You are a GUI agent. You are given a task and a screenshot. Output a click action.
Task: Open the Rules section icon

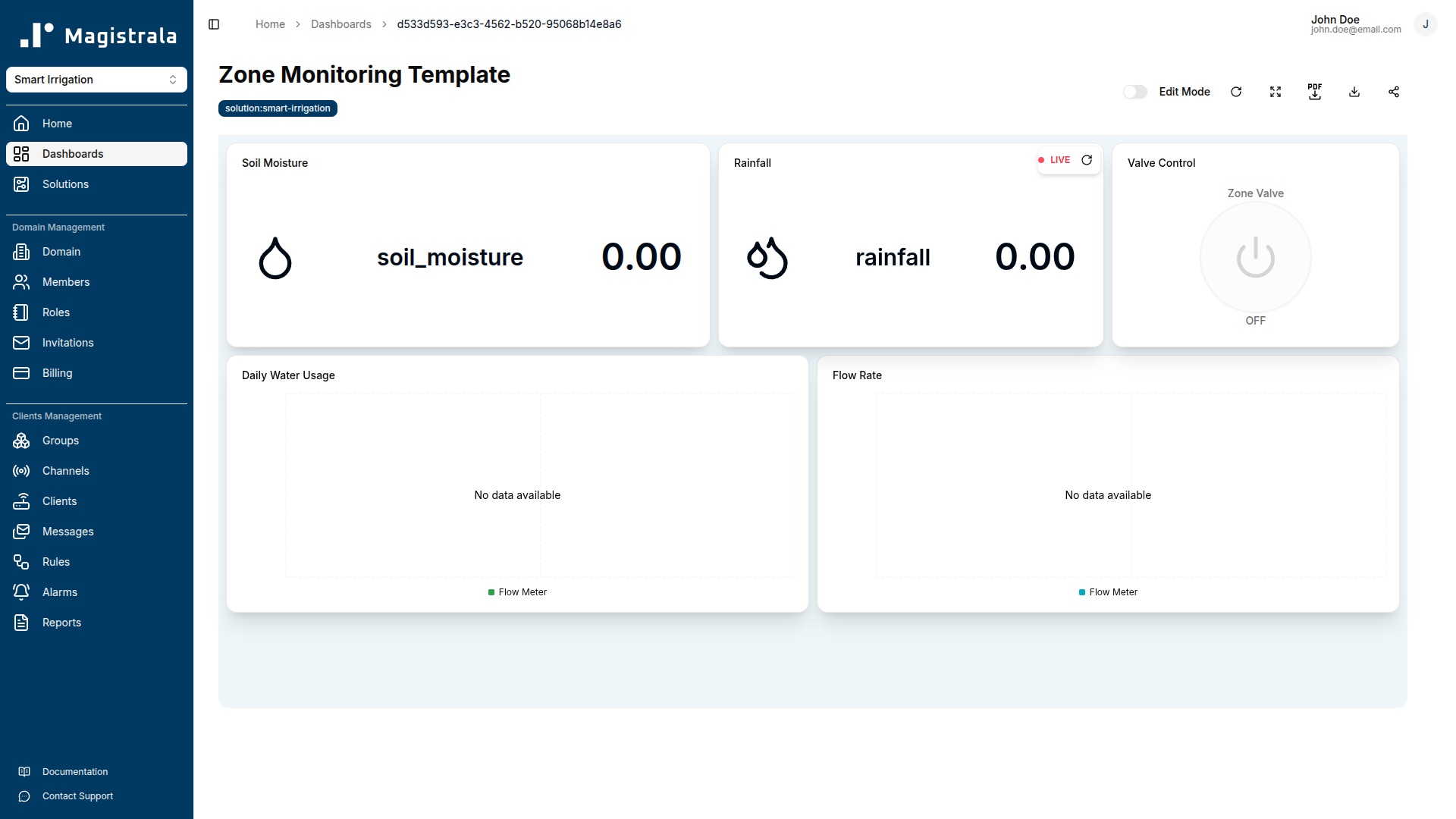(21, 562)
